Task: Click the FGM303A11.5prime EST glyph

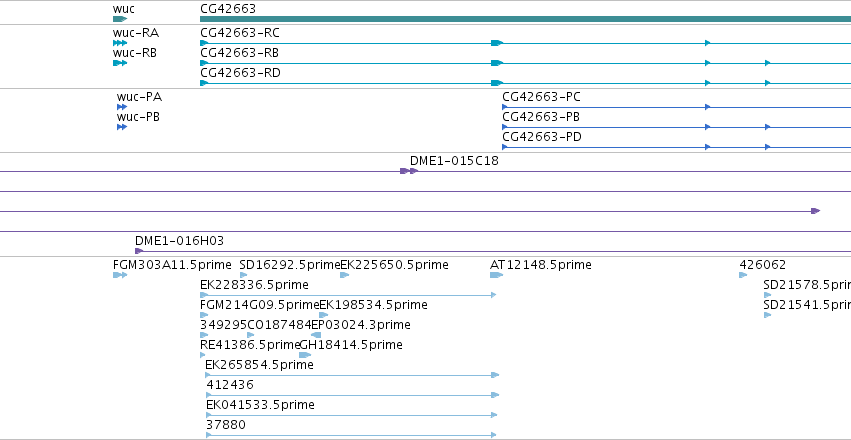Action: coord(120,275)
